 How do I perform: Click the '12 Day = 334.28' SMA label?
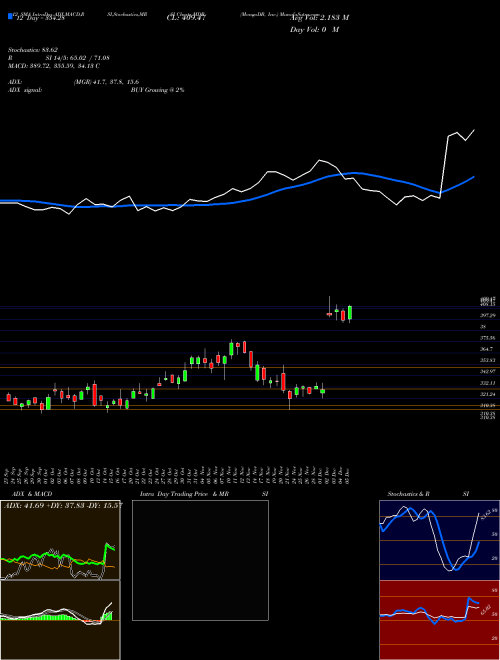coord(40,18)
